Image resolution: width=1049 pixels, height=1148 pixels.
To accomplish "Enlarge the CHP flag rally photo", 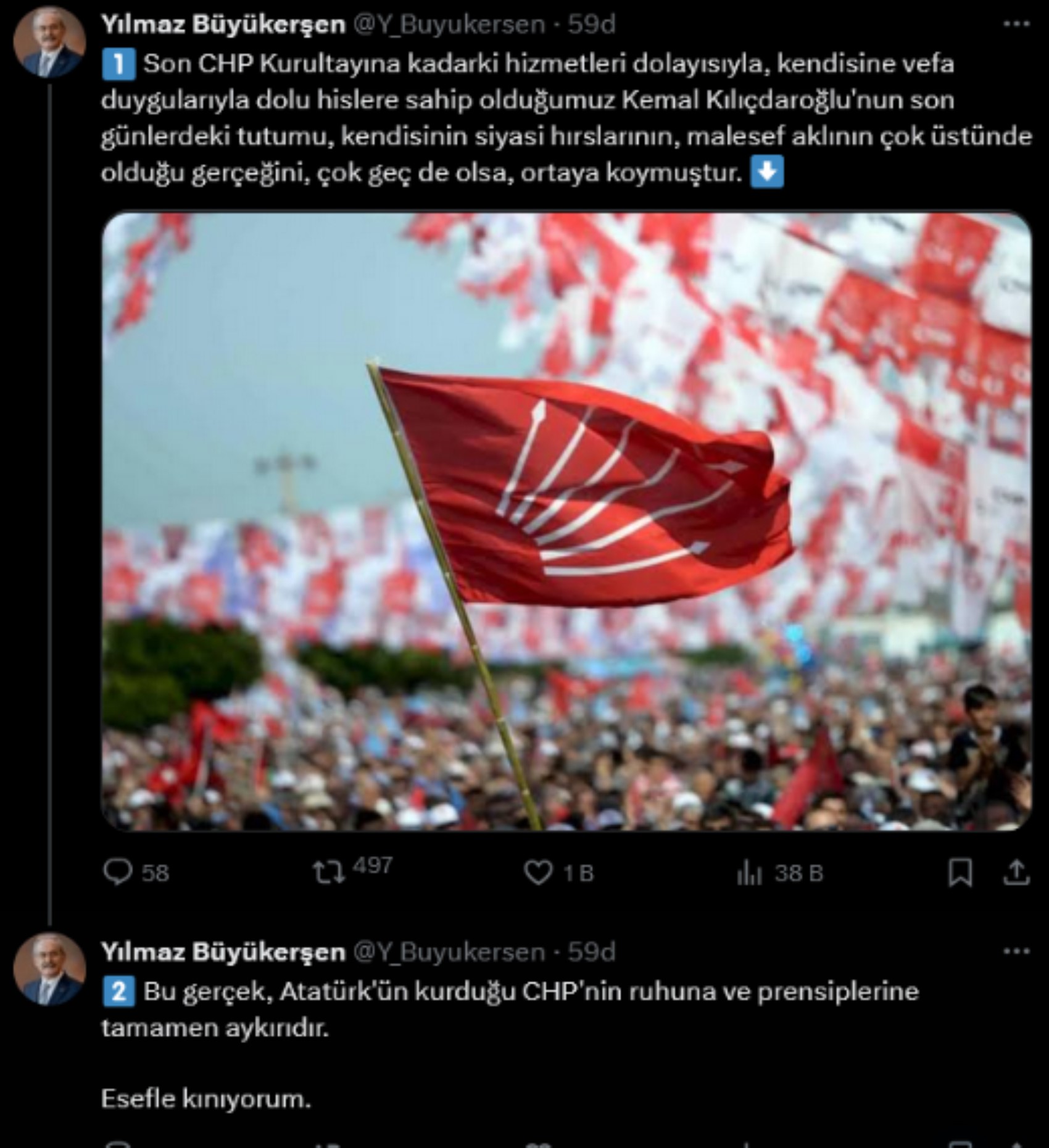I will (566, 522).
